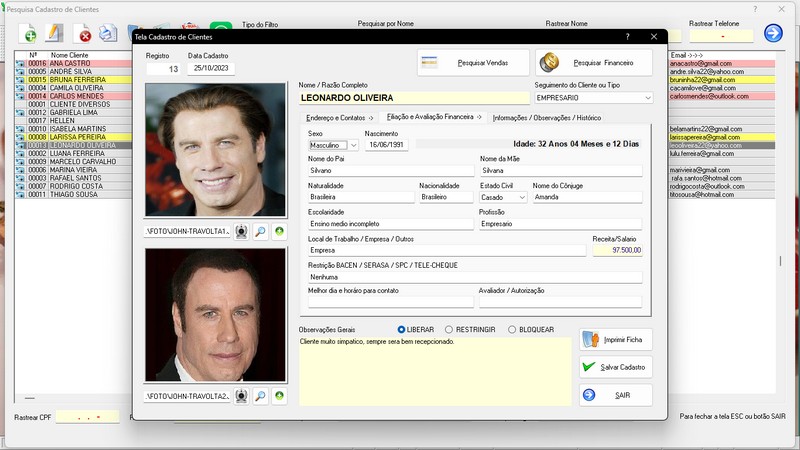
Task: Open the Seguimento do Cliente ou Tipo dropdown
Action: pyautogui.click(x=646, y=98)
